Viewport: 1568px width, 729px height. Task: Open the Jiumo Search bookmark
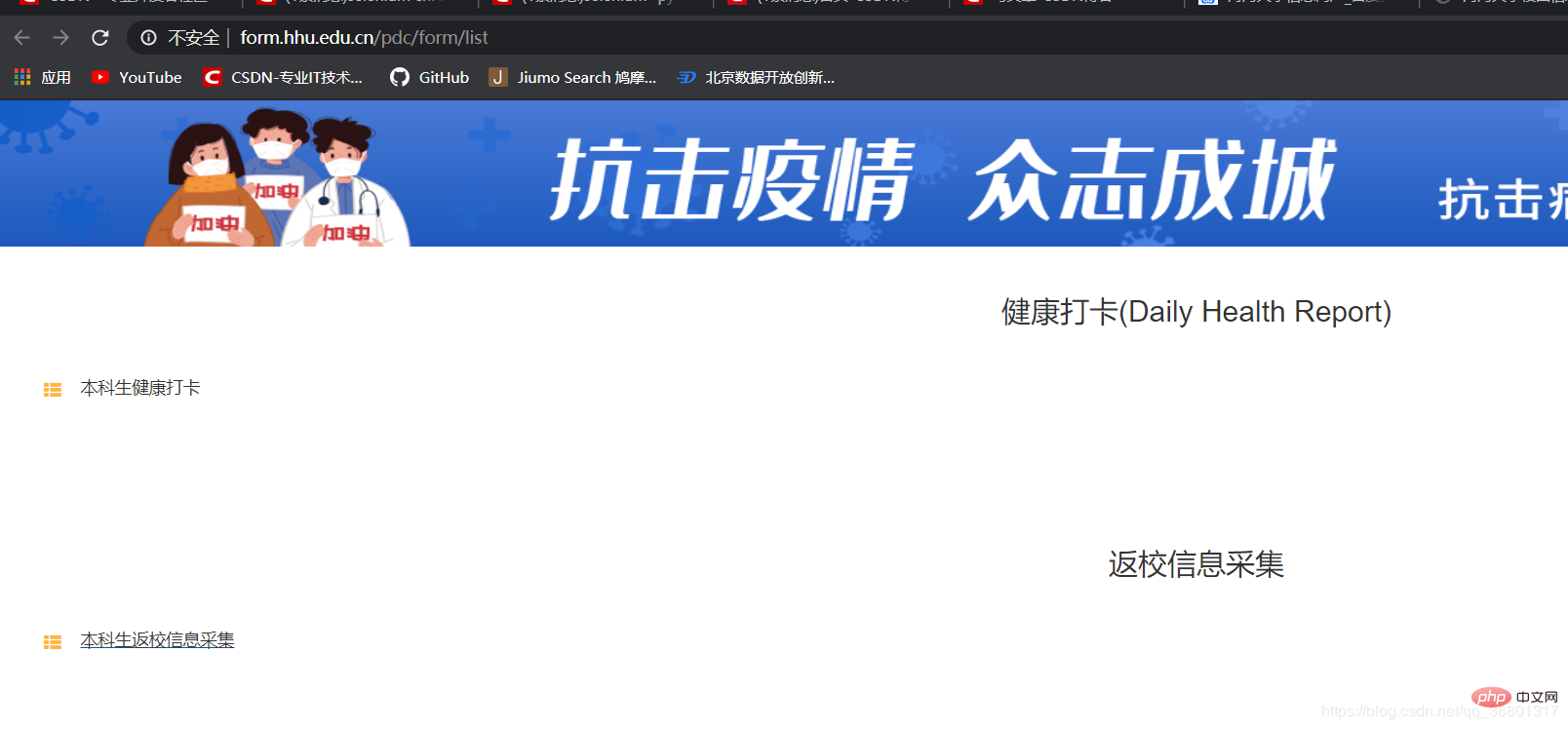tap(572, 77)
